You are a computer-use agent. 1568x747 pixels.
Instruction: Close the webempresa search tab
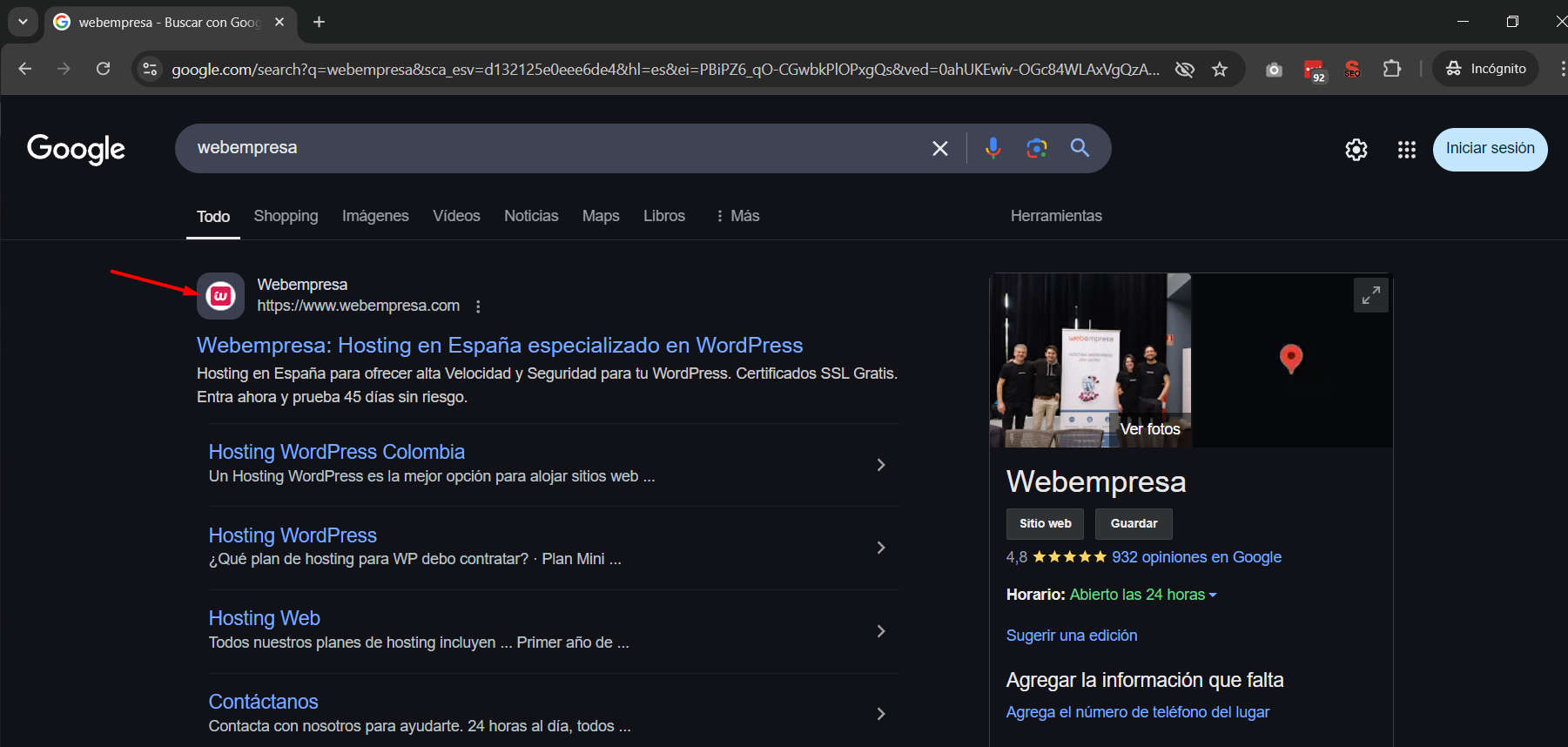pyautogui.click(x=279, y=22)
